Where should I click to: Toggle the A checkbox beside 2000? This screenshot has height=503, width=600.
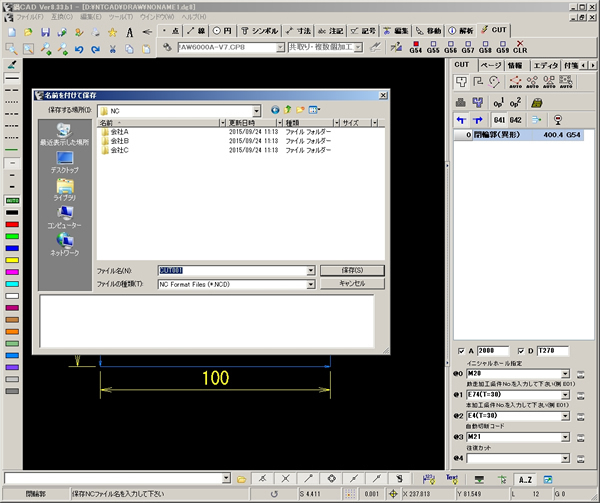pyautogui.click(x=461, y=351)
